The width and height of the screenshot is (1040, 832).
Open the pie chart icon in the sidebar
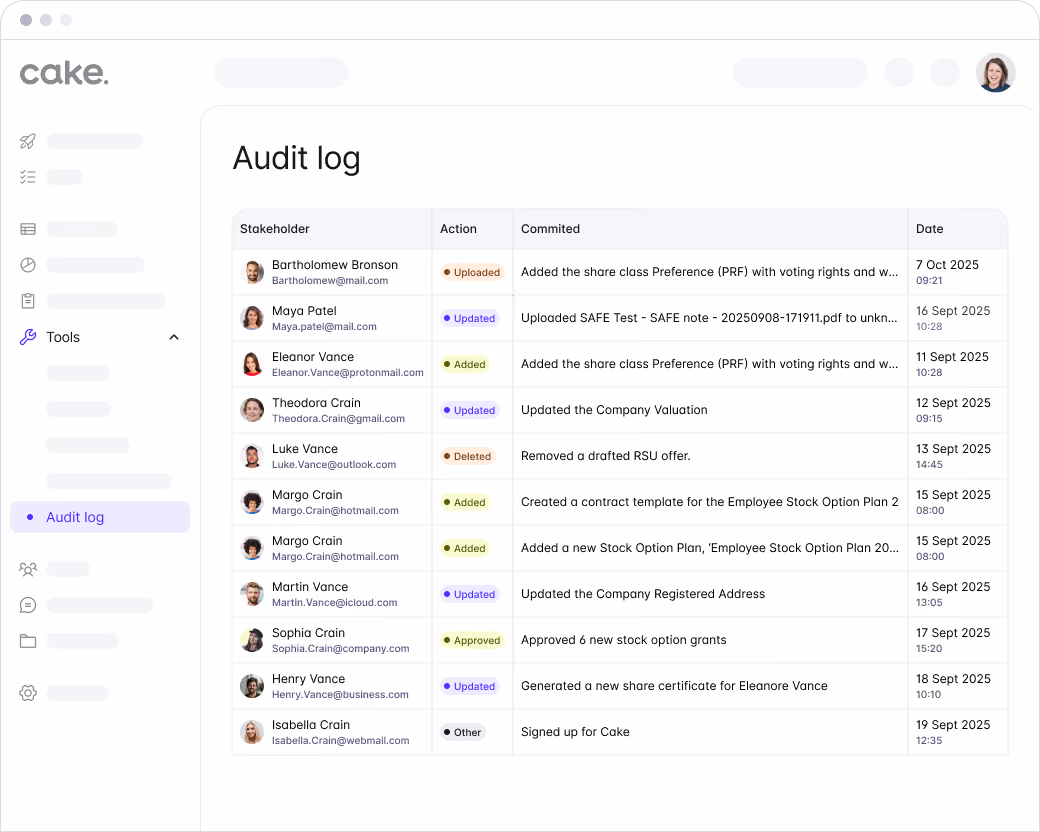coord(28,265)
